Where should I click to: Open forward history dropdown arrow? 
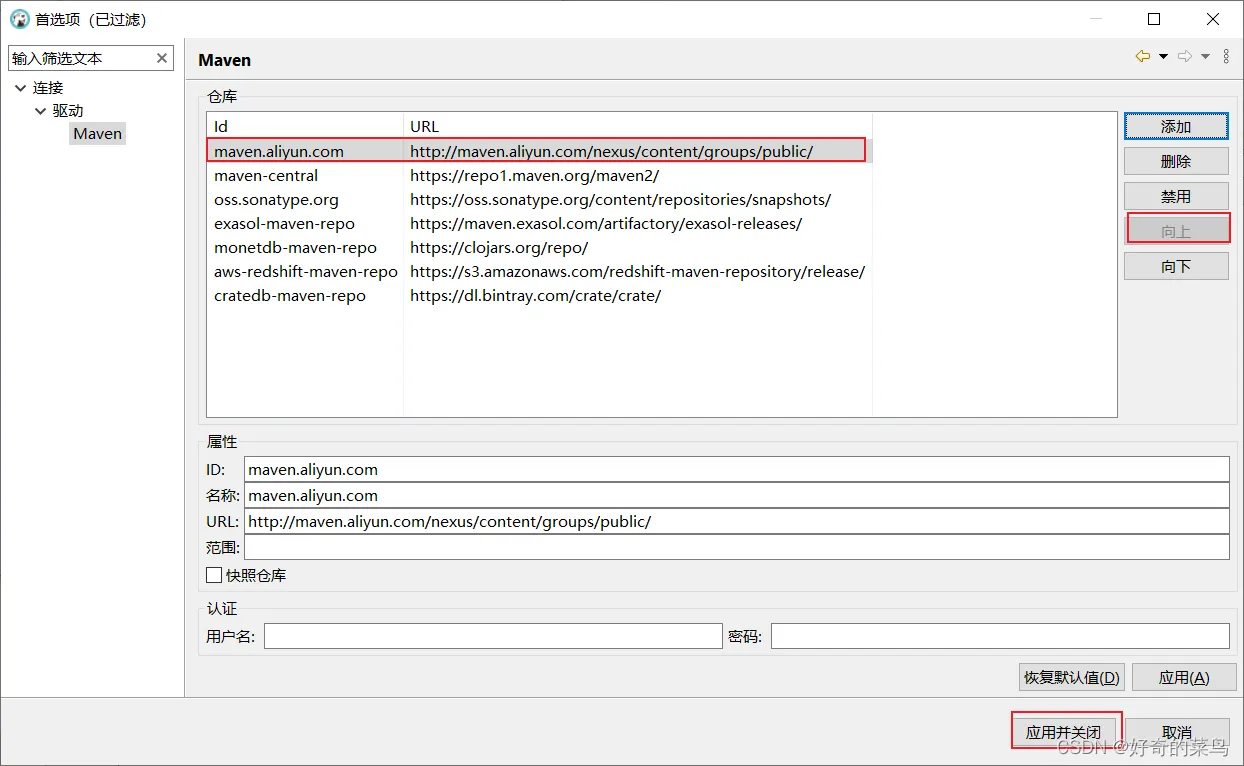click(x=1205, y=57)
